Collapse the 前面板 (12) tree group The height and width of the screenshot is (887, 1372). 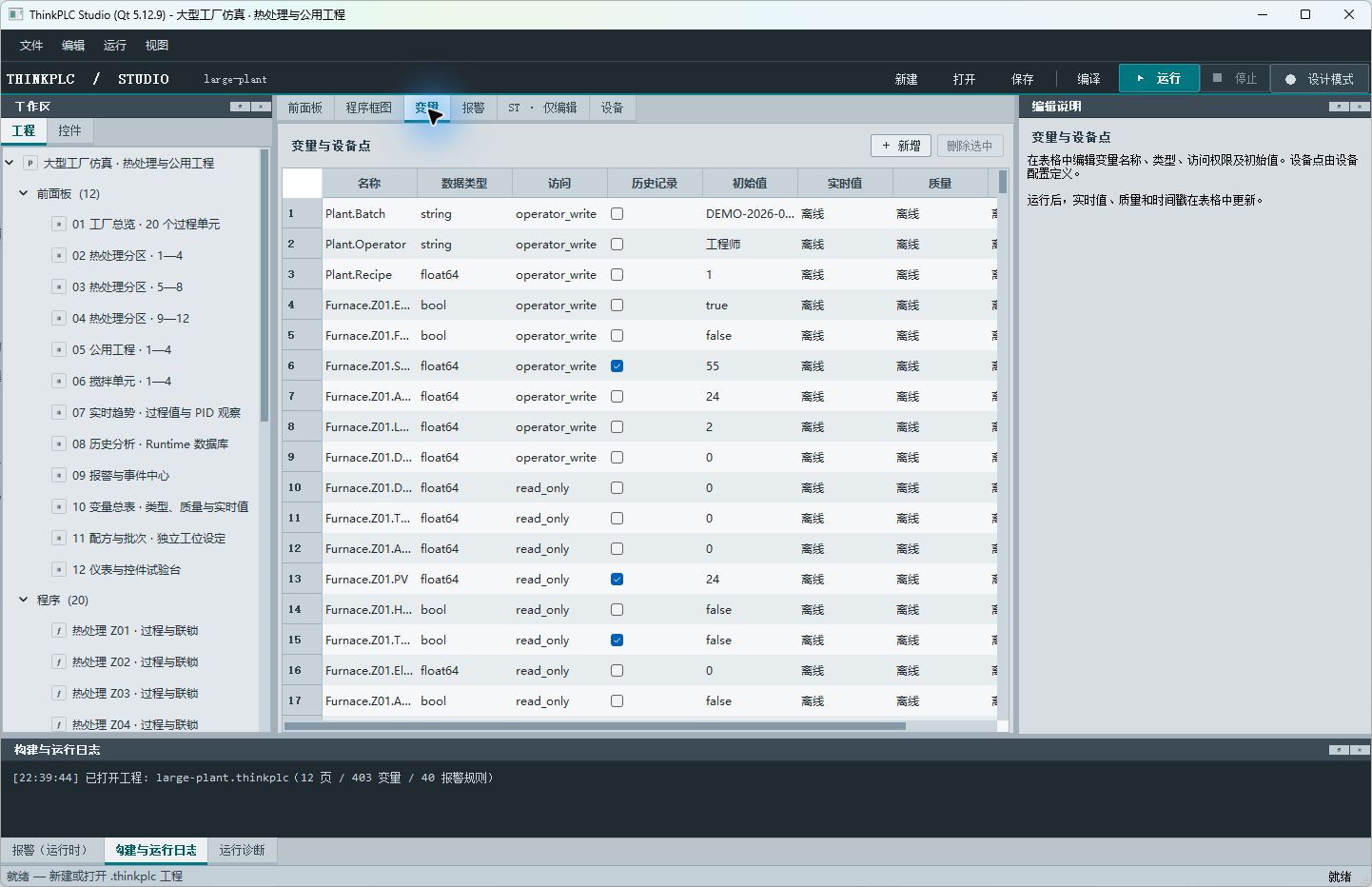pyautogui.click(x=24, y=194)
